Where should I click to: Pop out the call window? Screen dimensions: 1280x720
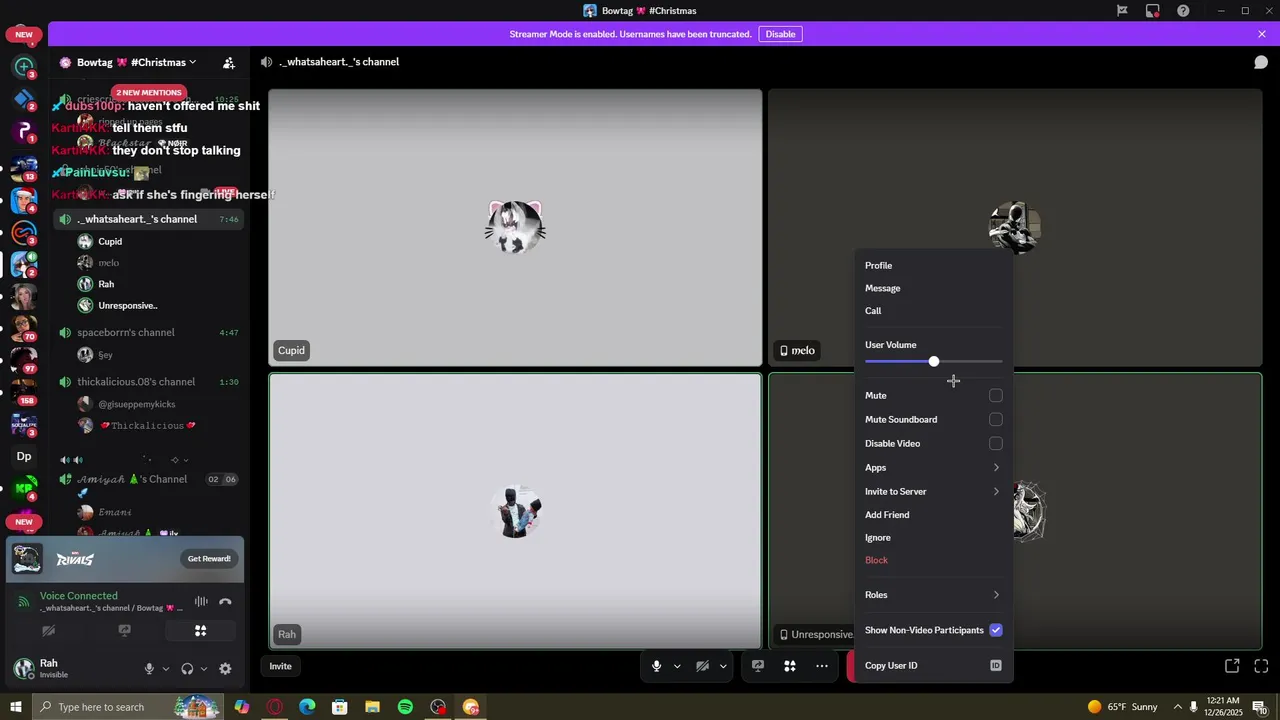(1232, 666)
